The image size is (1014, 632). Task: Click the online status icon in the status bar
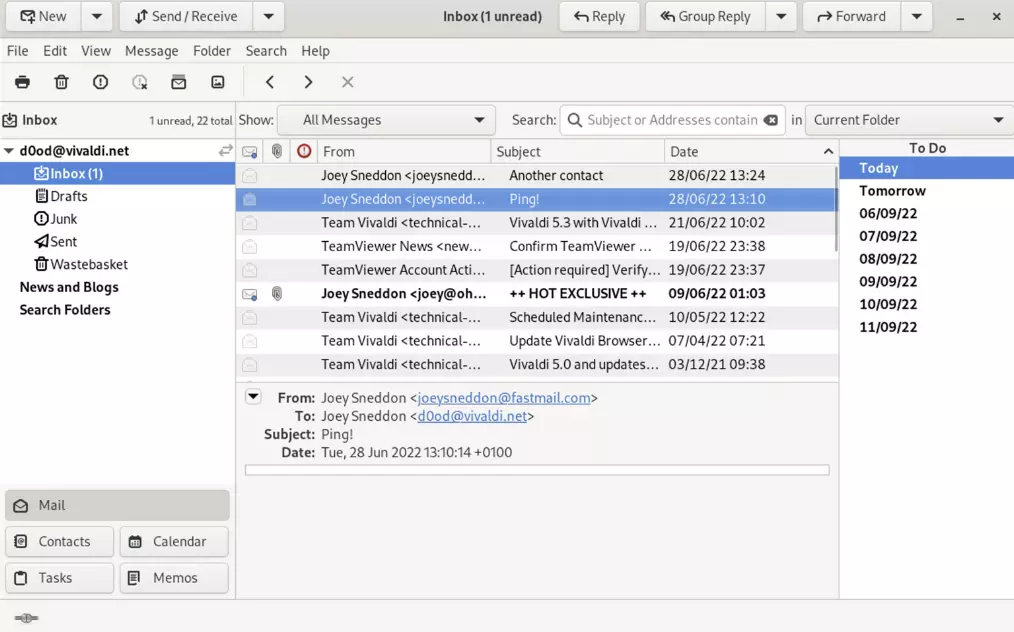(27, 618)
